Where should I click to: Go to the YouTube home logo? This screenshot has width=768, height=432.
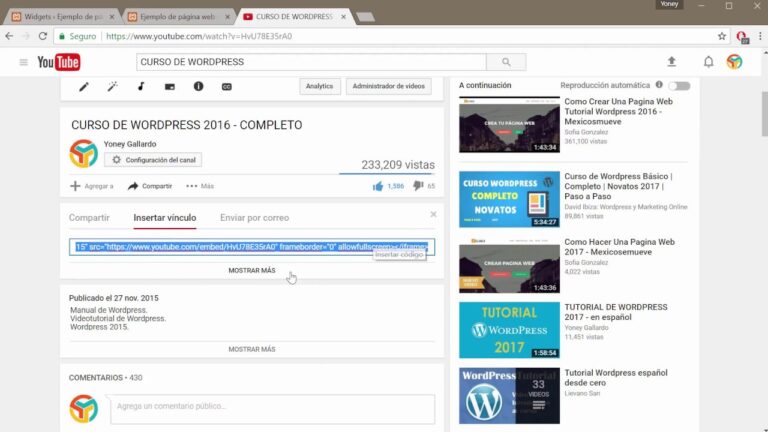59,62
